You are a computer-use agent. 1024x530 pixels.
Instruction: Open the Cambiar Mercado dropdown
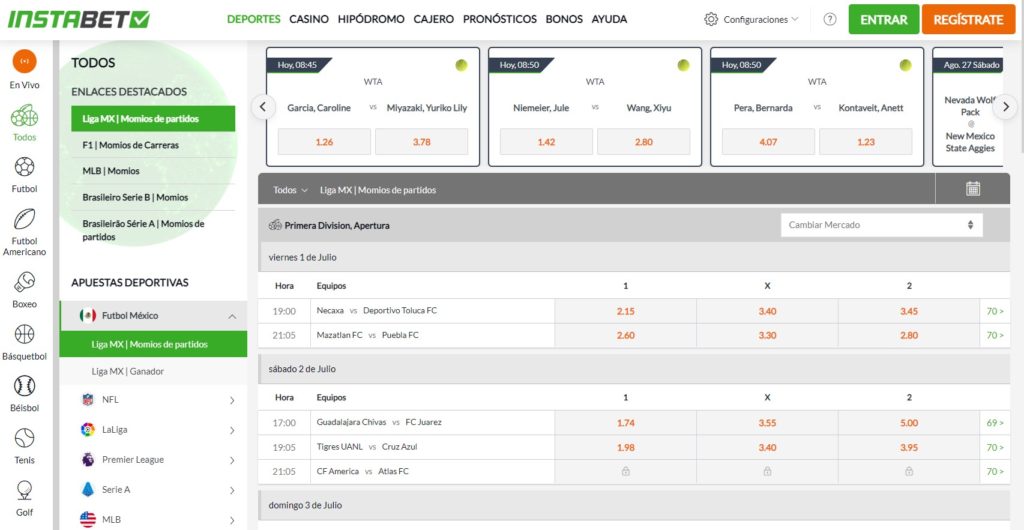click(882, 225)
